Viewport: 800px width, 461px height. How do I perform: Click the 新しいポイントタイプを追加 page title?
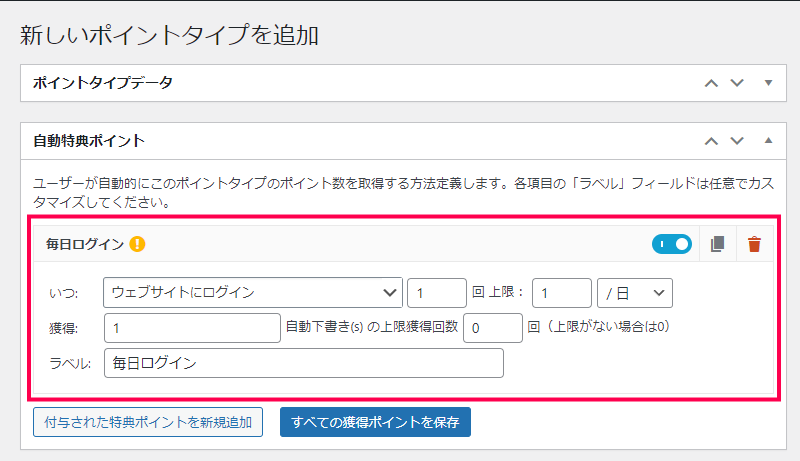click(169, 35)
